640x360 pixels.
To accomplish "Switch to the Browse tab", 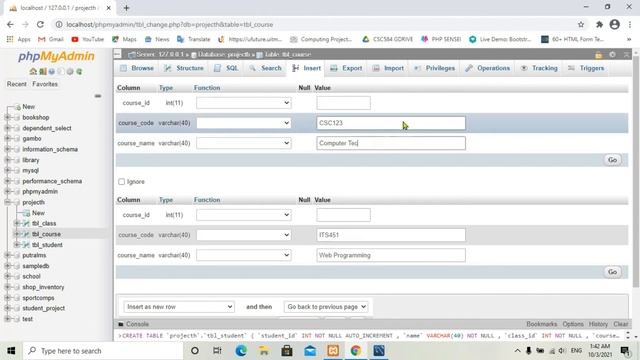I will [137, 68].
